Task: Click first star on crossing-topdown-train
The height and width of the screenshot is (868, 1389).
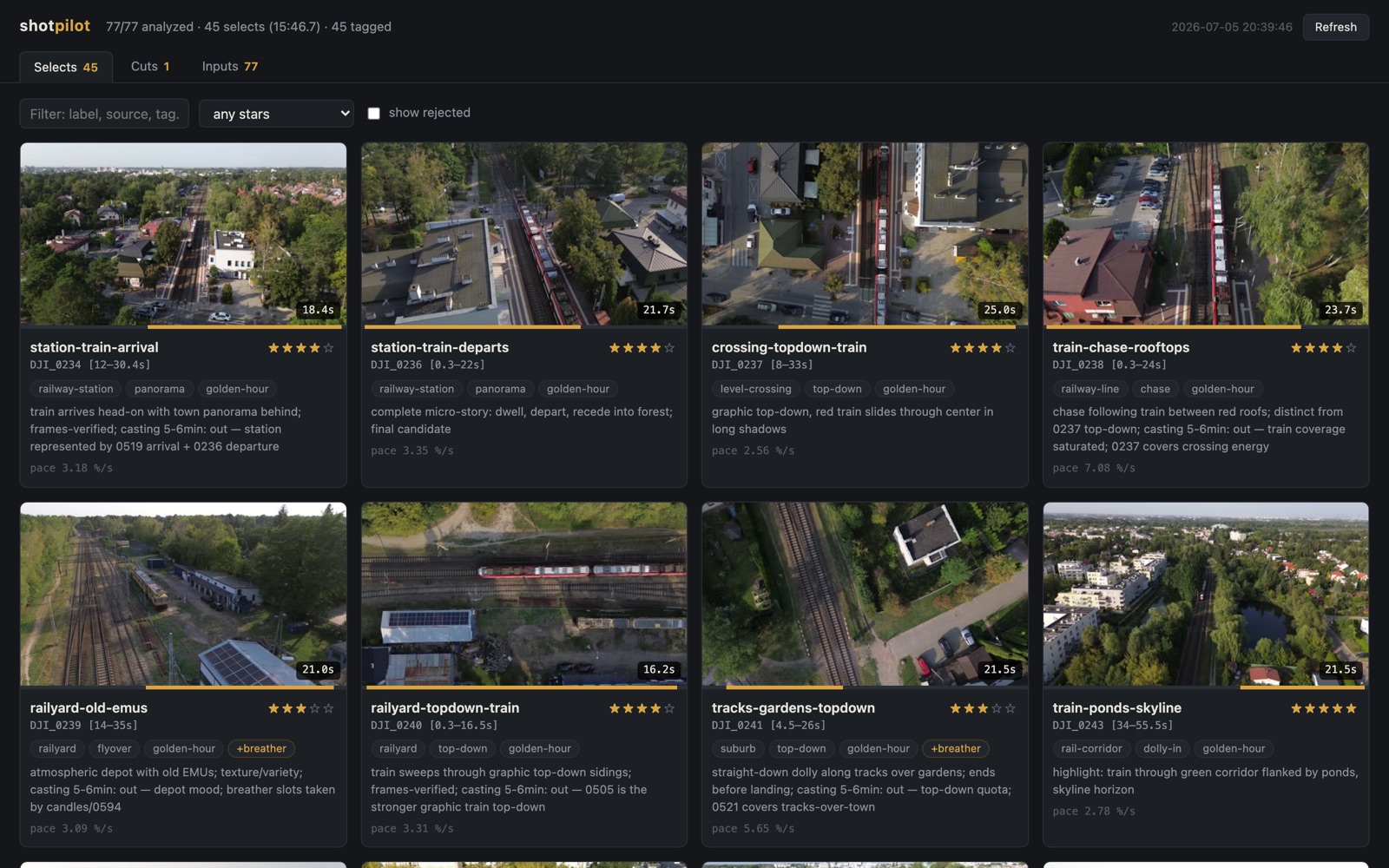Action: pos(956,348)
